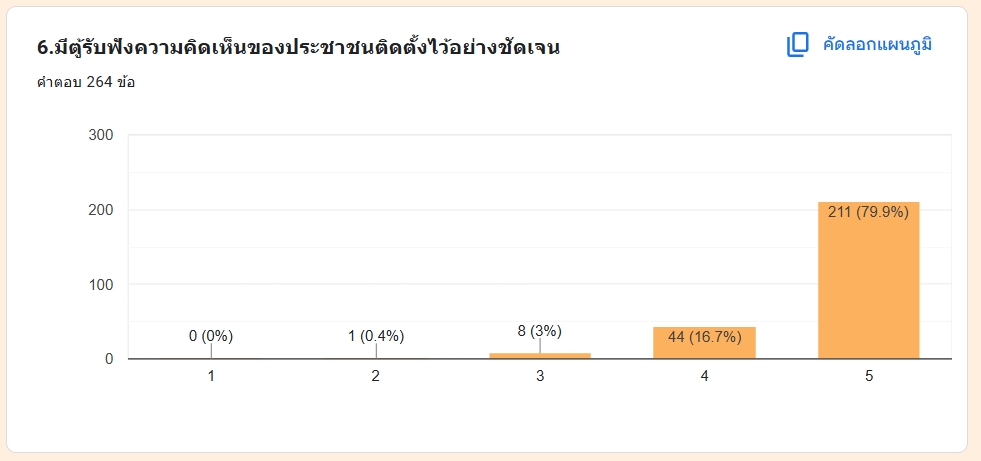Click x-axis label 1
The width and height of the screenshot is (981, 461).
(211, 376)
